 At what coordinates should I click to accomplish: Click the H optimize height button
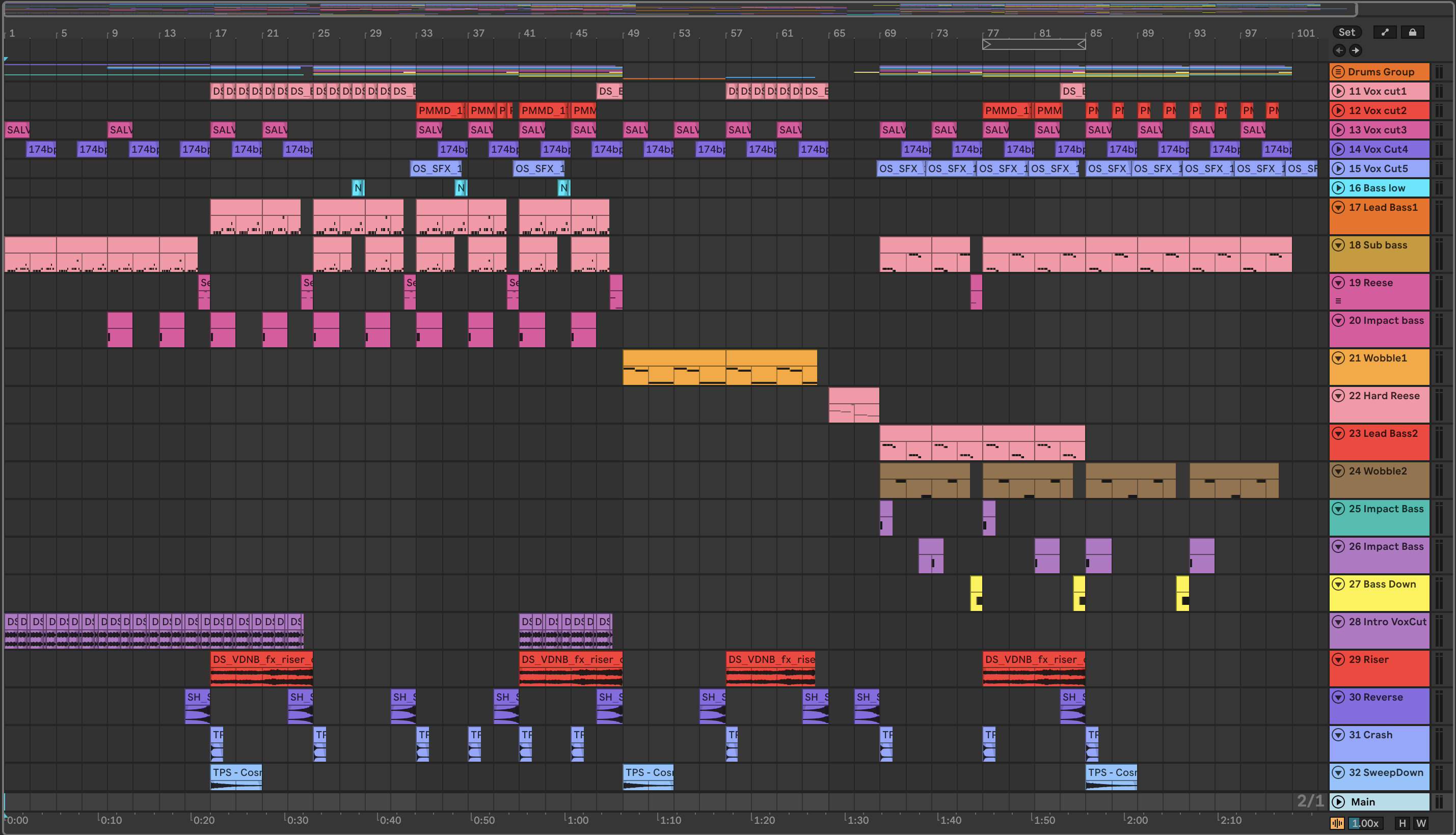coord(1402,823)
